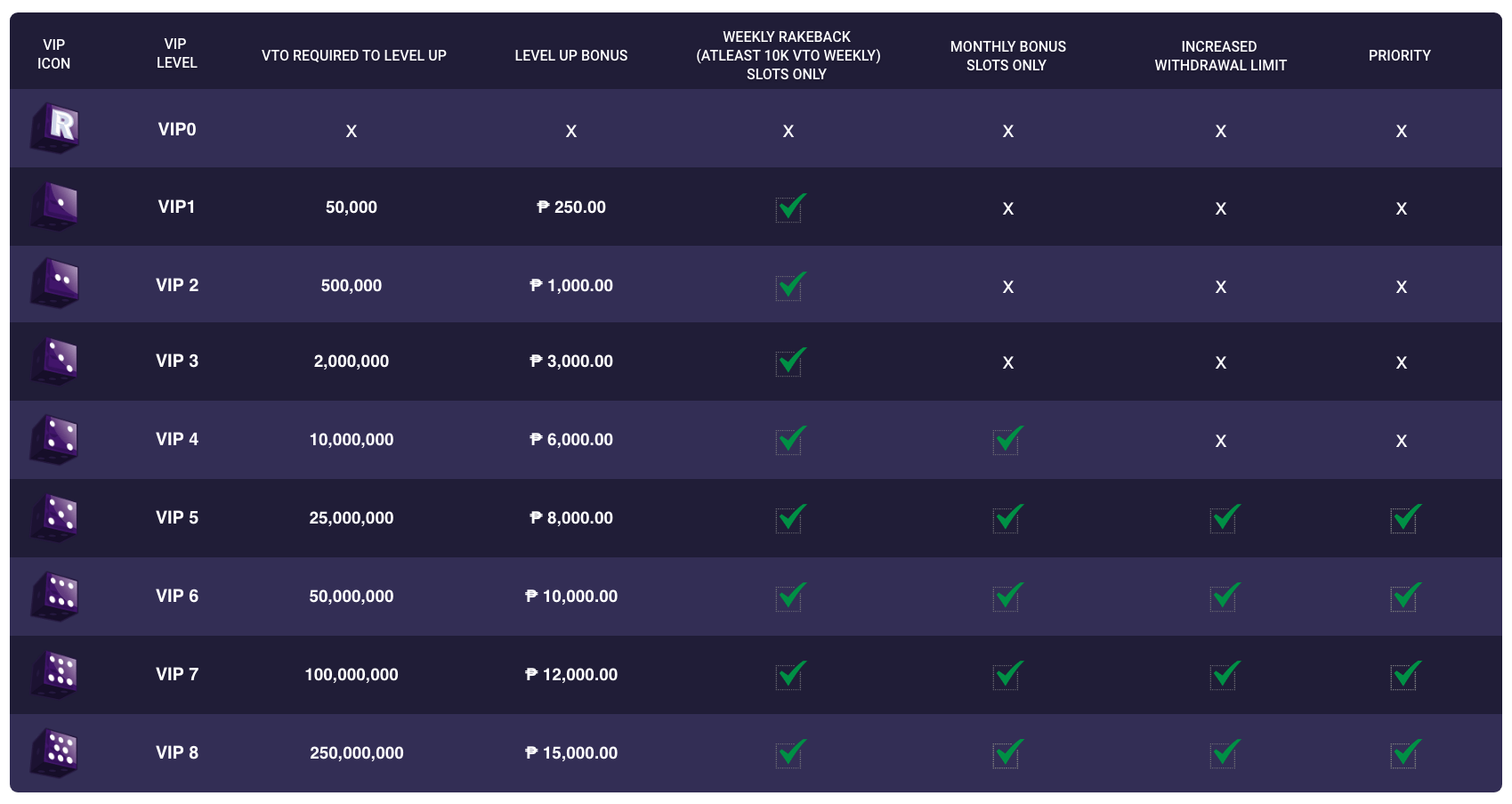The width and height of the screenshot is (1512, 804).
Task: Select the VIP 5 five-dot dice icon
Action: tap(55, 517)
